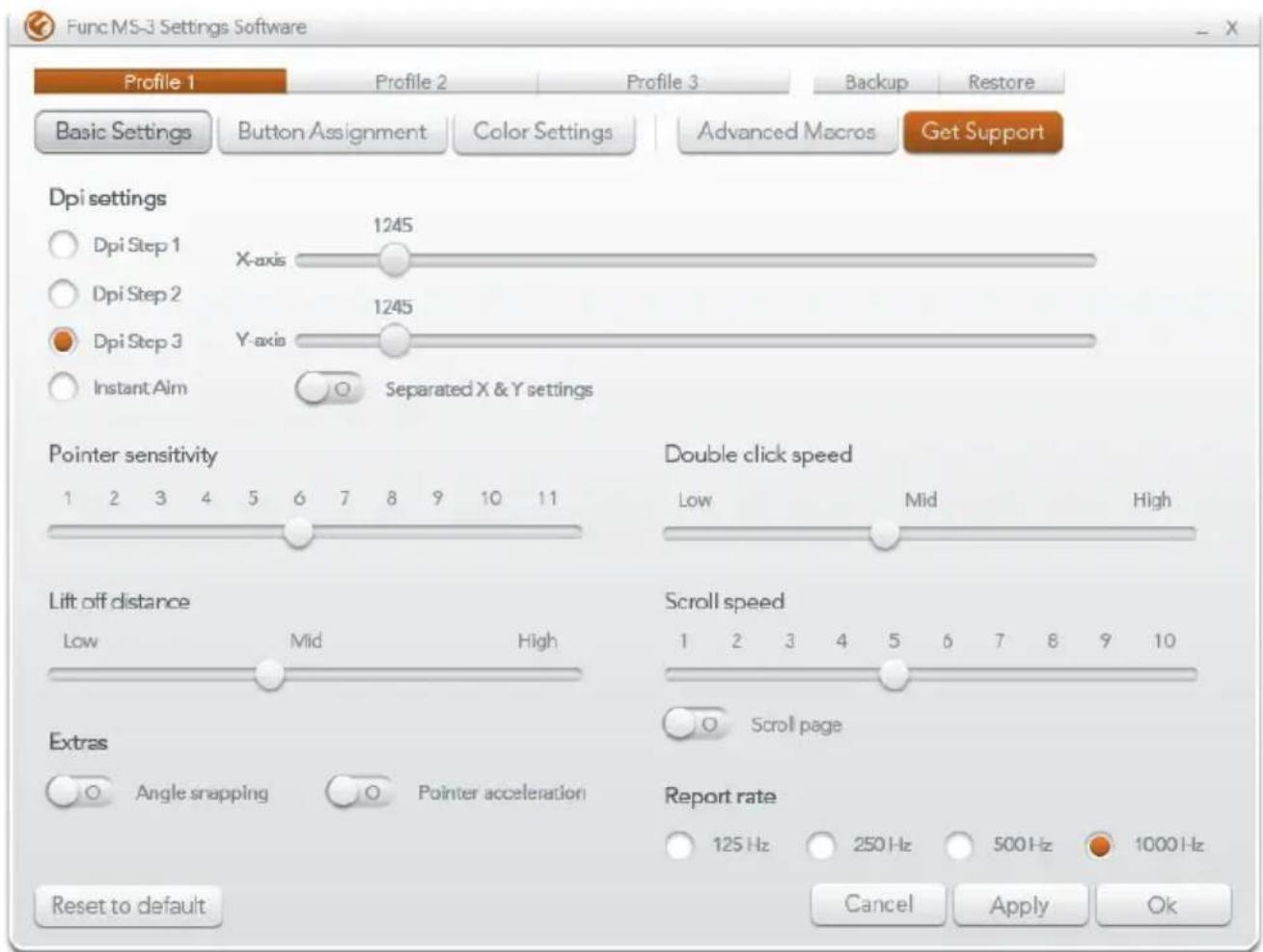Select Dpi Step 3 radio button
Viewport: 1263px width, 952px height.
tap(63, 341)
